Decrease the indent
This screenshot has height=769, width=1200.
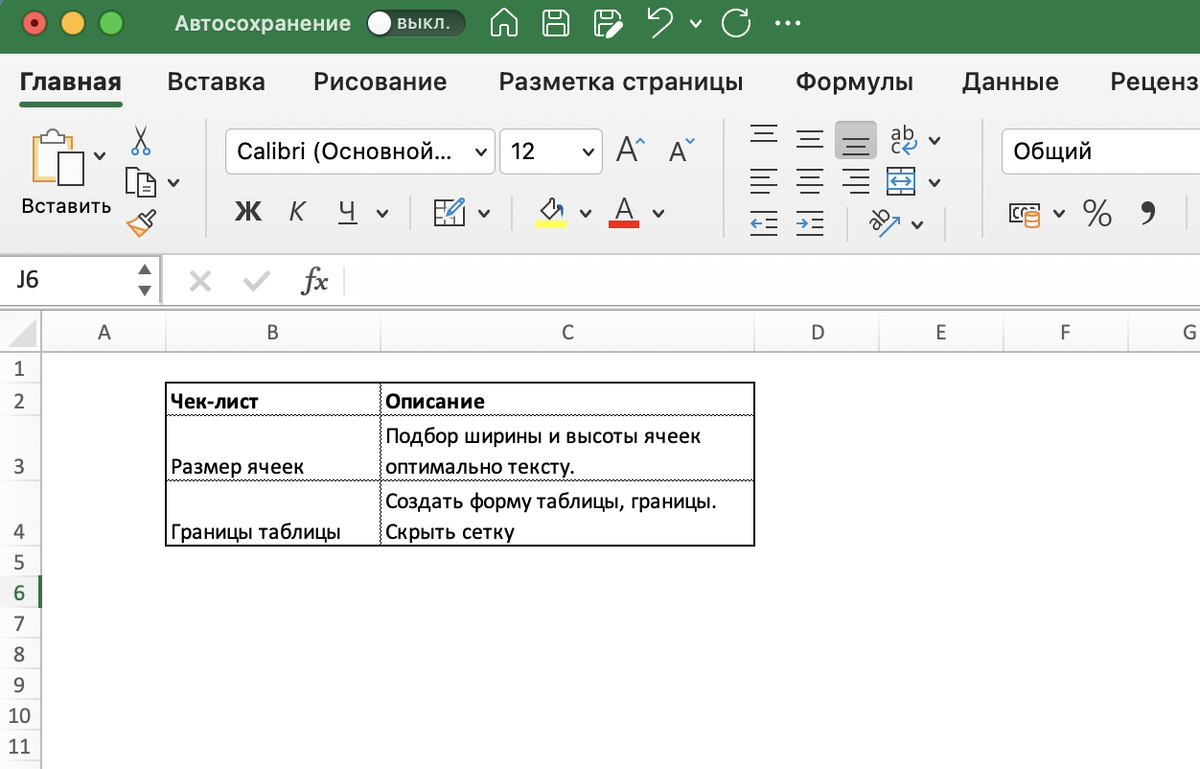[764, 223]
